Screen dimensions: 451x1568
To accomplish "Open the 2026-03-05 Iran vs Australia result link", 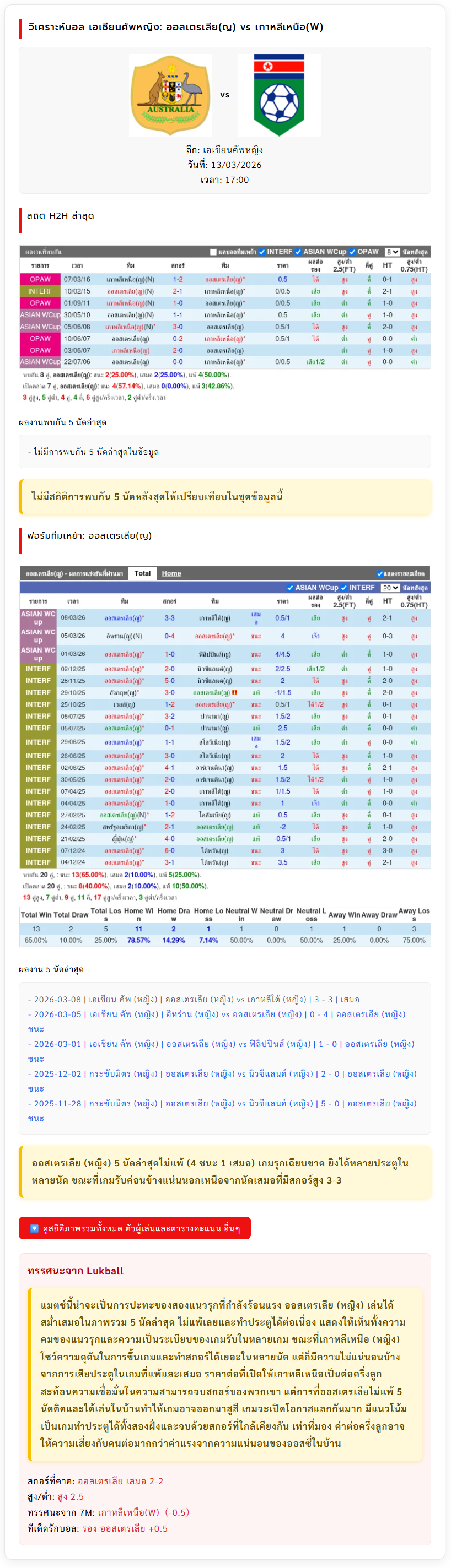I will pyautogui.click(x=216, y=1014).
